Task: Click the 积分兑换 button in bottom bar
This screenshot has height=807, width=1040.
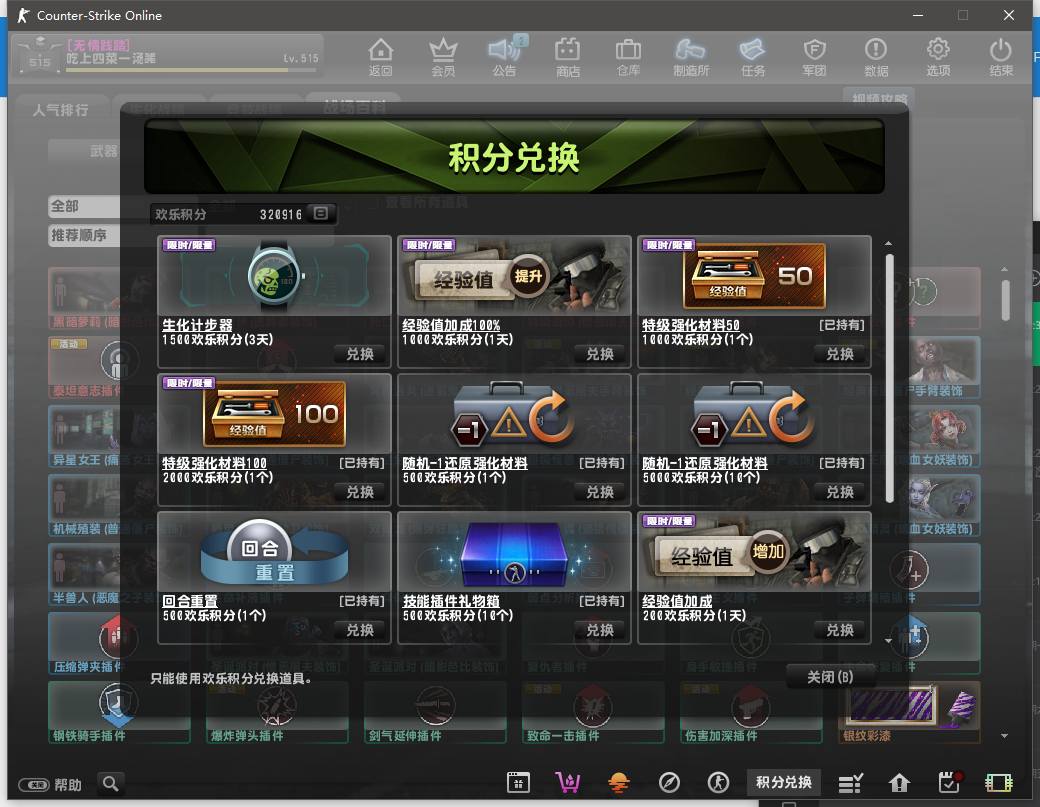Action: [x=784, y=782]
